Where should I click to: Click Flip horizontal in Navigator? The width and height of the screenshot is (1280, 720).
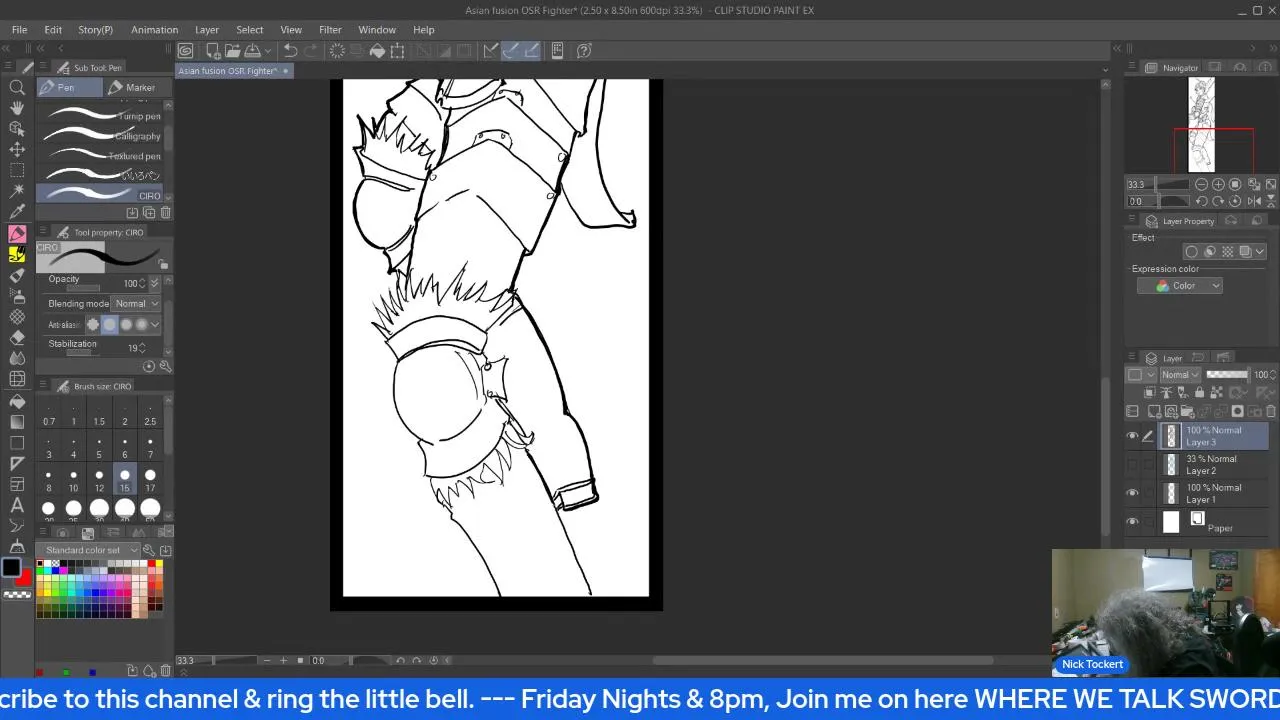click(x=1253, y=201)
